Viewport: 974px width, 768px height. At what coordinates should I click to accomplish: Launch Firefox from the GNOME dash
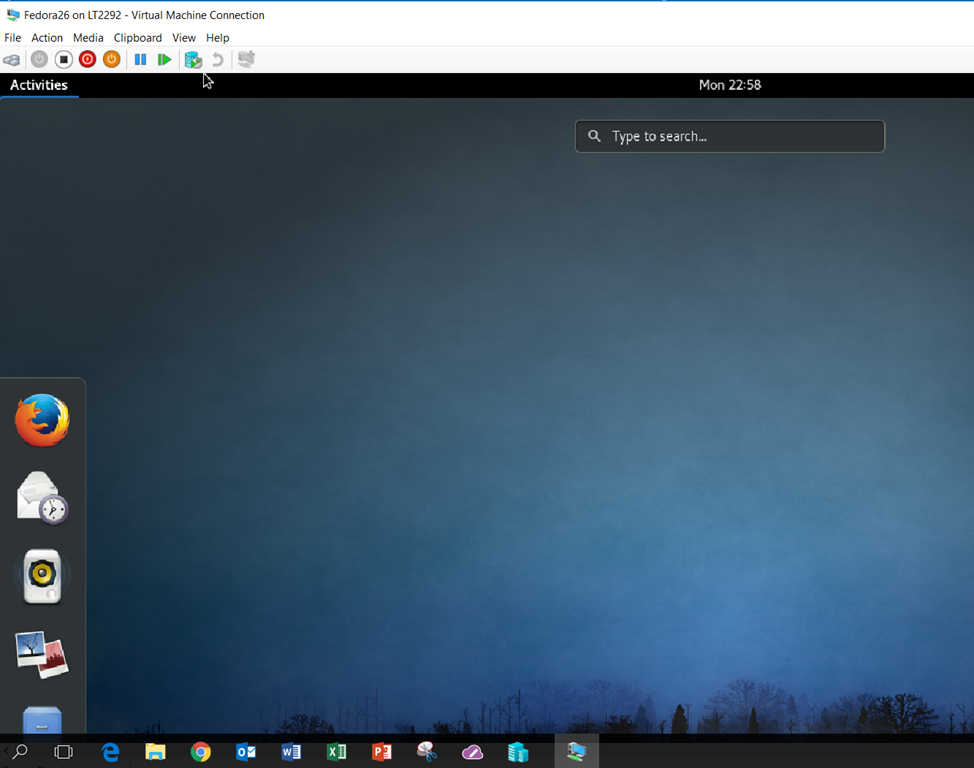click(x=42, y=420)
